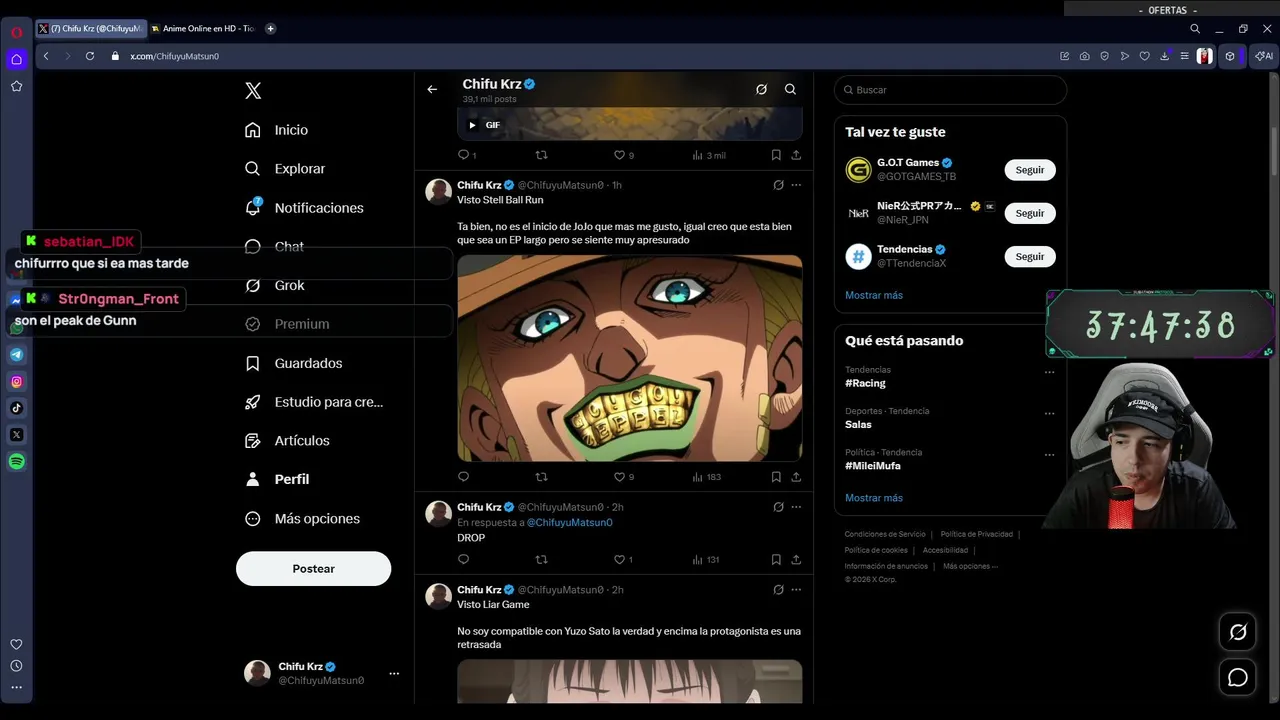Open the Steel Ball Run post's three-dot menu
1280x720 pixels.
click(796, 185)
